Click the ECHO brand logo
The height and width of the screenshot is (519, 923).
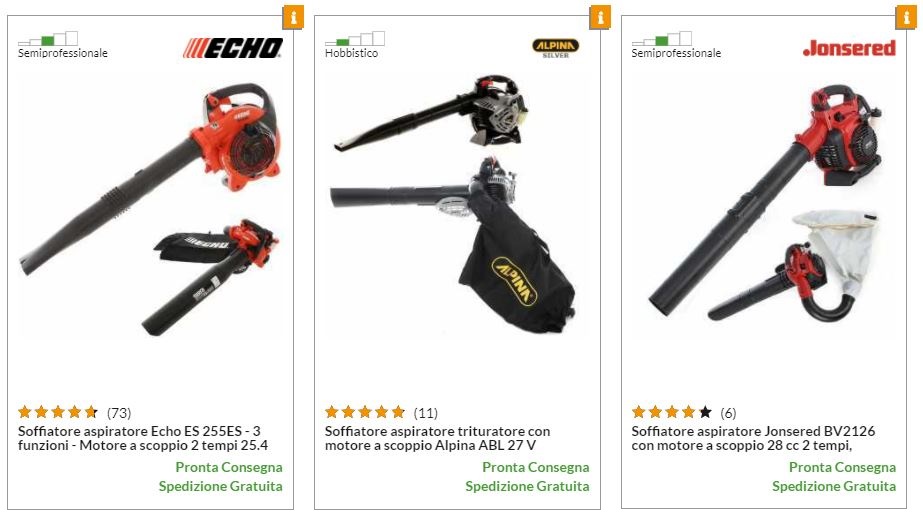point(233,48)
